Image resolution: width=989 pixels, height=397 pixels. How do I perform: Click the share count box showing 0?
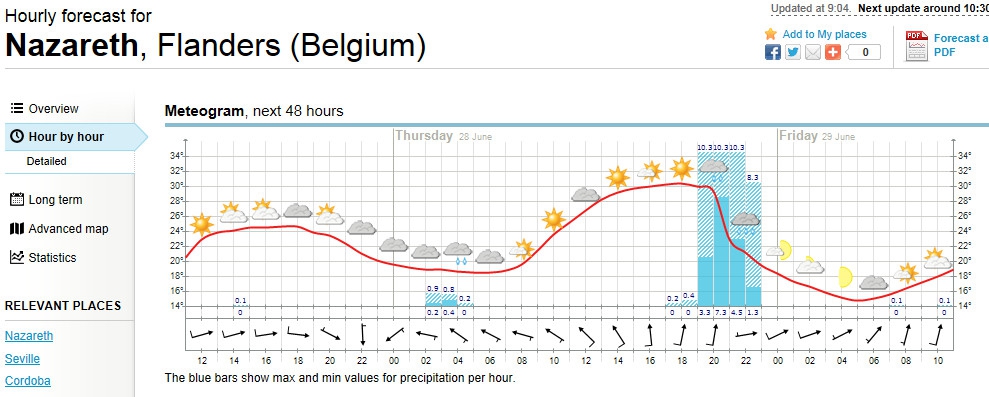(864, 52)
